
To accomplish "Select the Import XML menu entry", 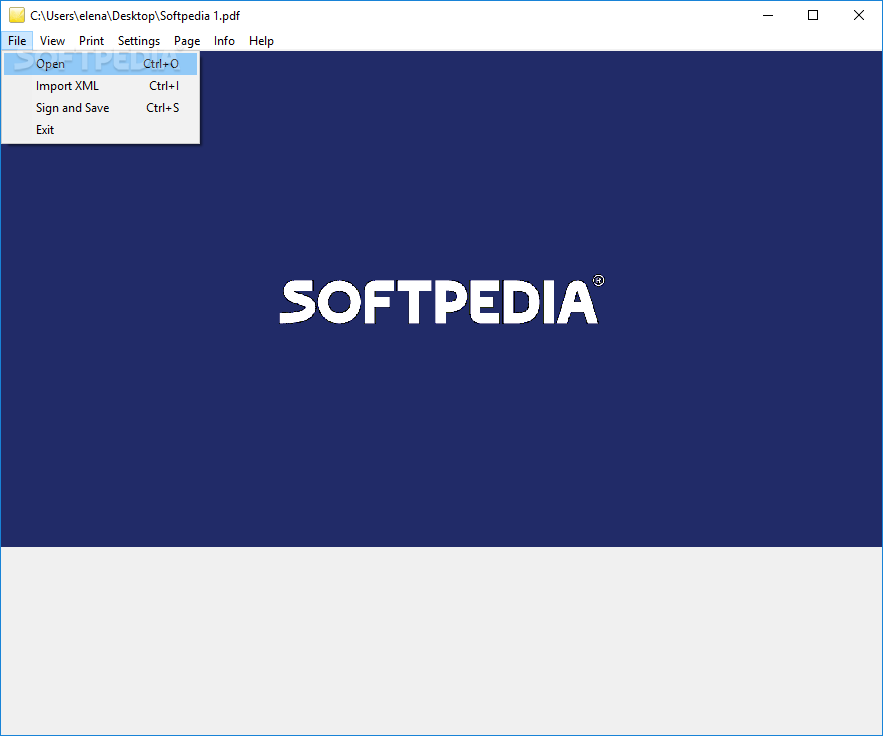I will pos(100,86).
